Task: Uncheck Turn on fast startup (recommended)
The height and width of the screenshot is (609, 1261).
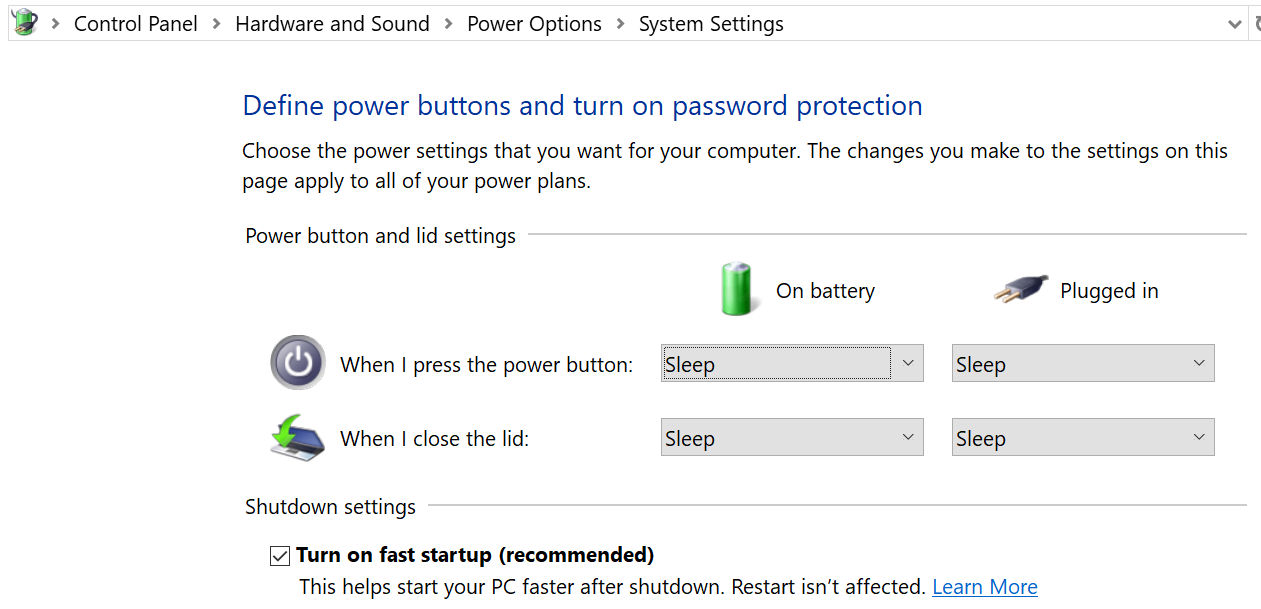Action: (x=279, y=554)
